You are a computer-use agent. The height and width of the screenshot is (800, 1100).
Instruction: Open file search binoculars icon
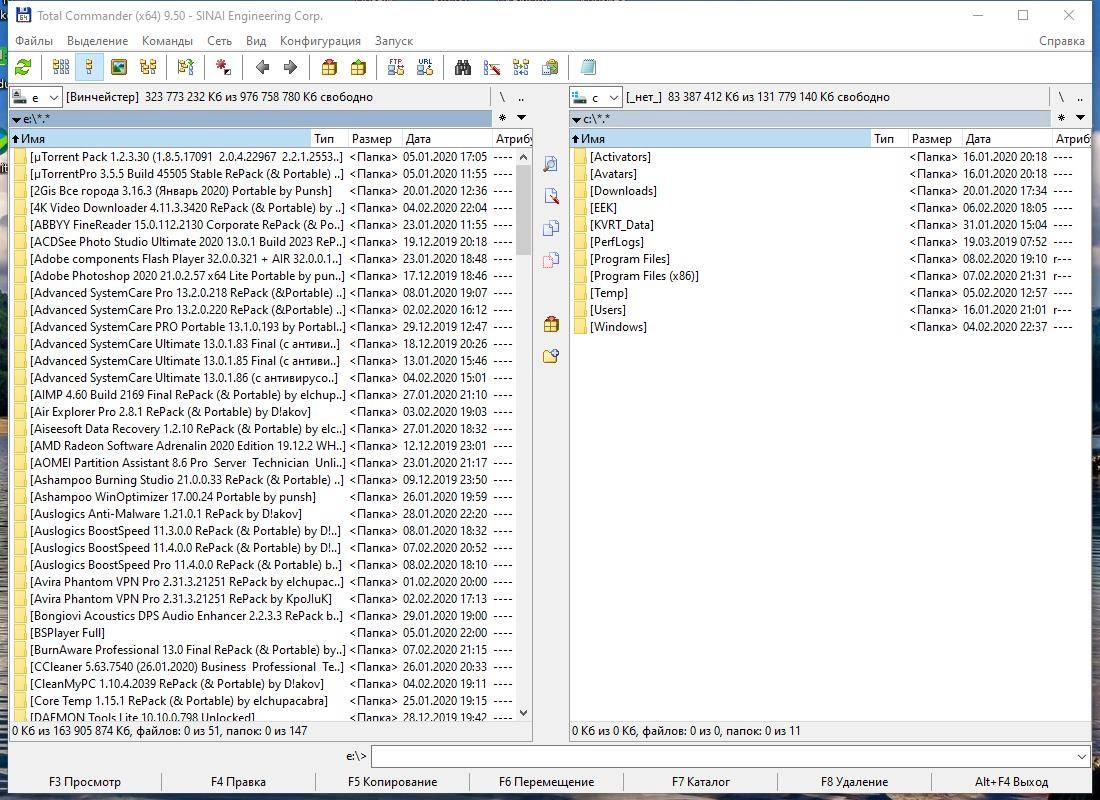pos(462,67)
